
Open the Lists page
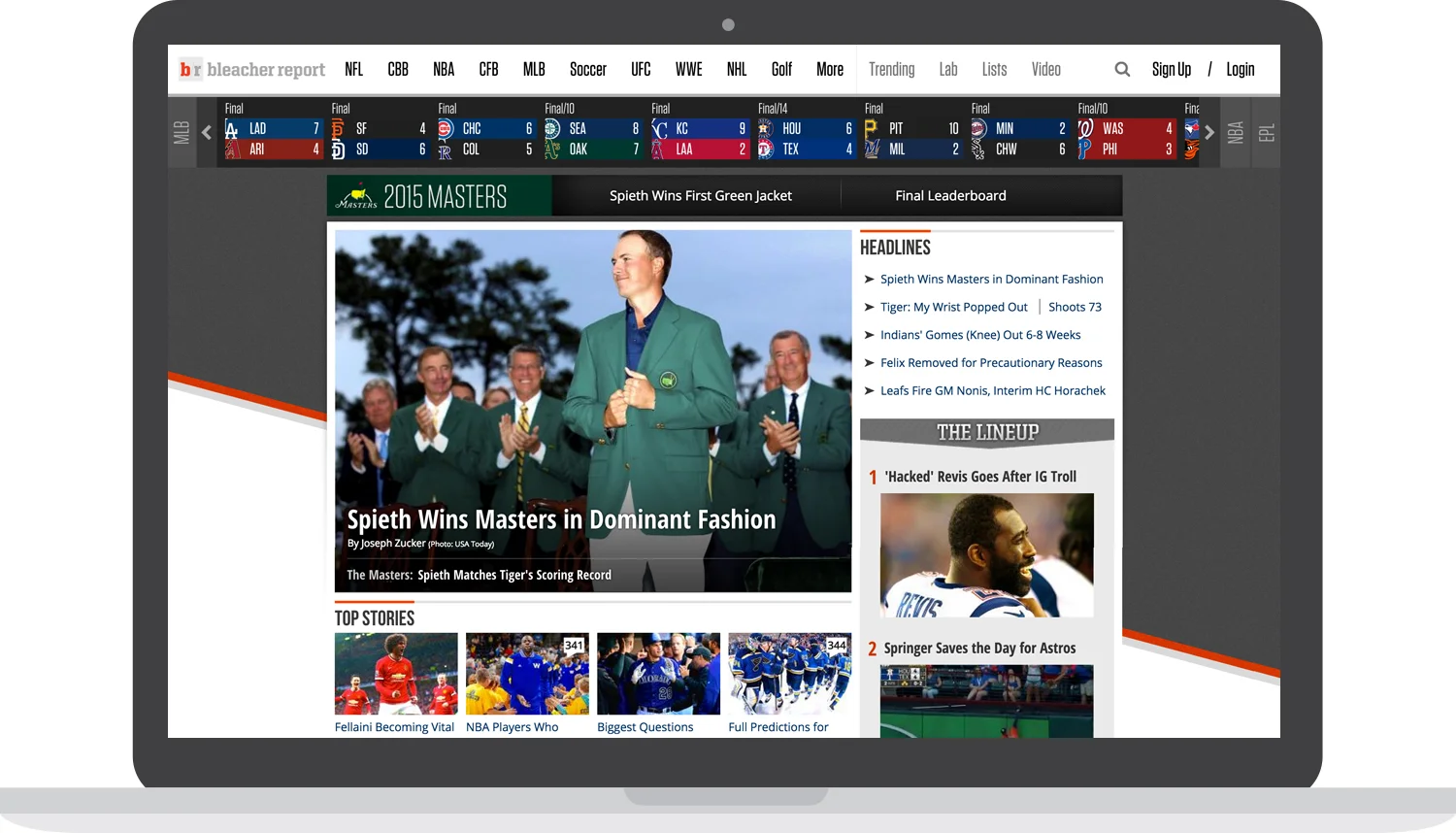(x=994, y=69)
